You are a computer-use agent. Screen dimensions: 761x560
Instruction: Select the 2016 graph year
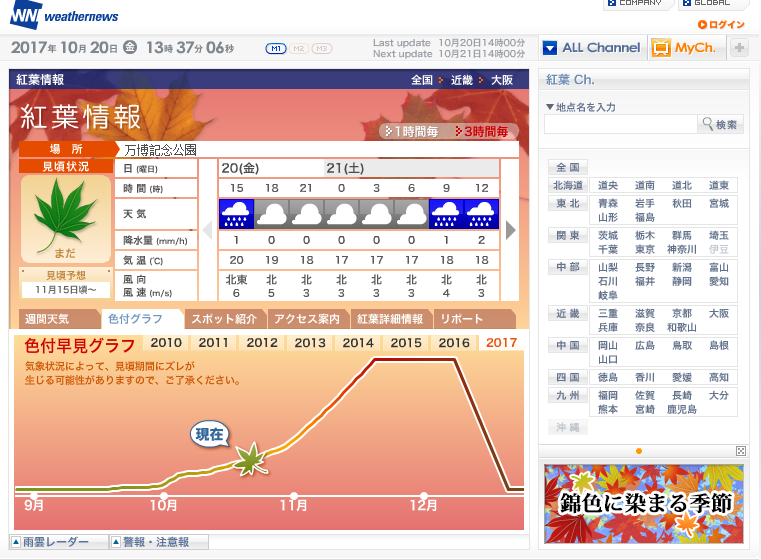[x=454, y=343]
